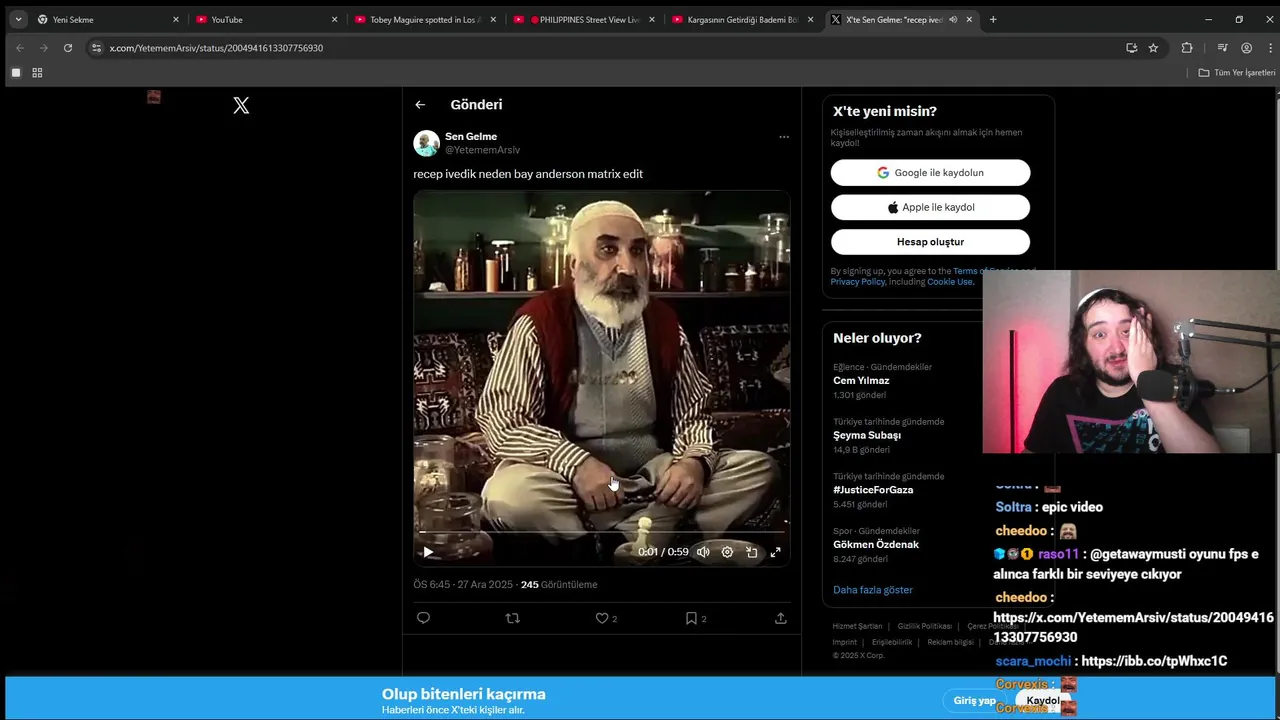Open the Imprint footer link
Screen dimensions: 1280x720
845,642
